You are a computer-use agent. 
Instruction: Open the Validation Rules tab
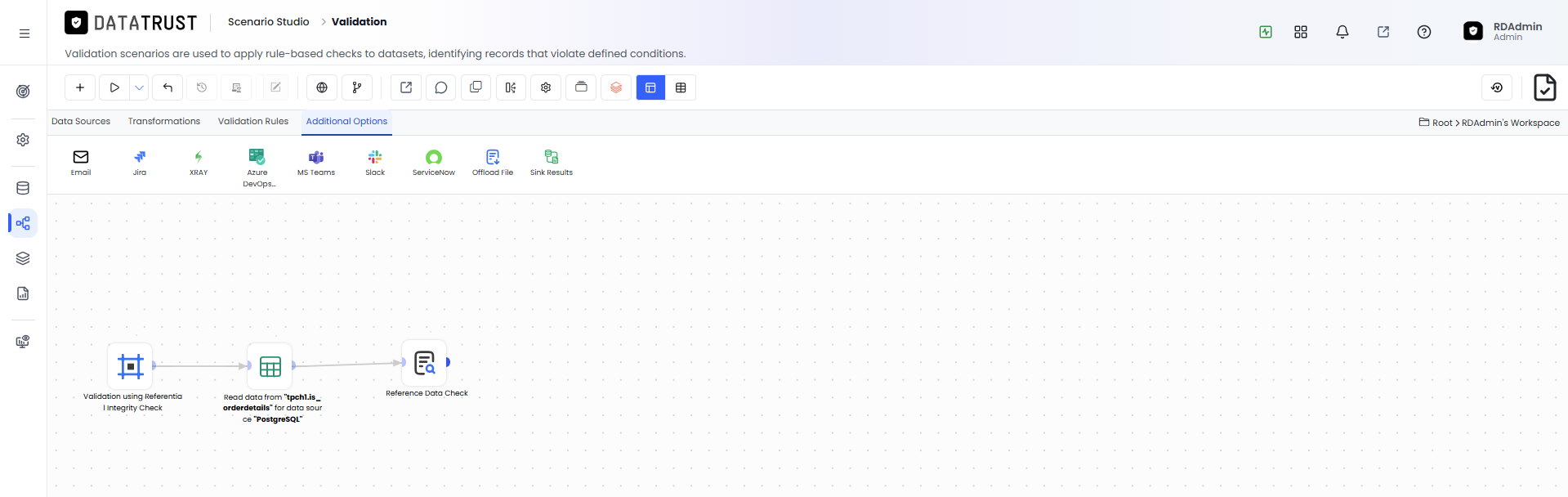tap(253, 121)
